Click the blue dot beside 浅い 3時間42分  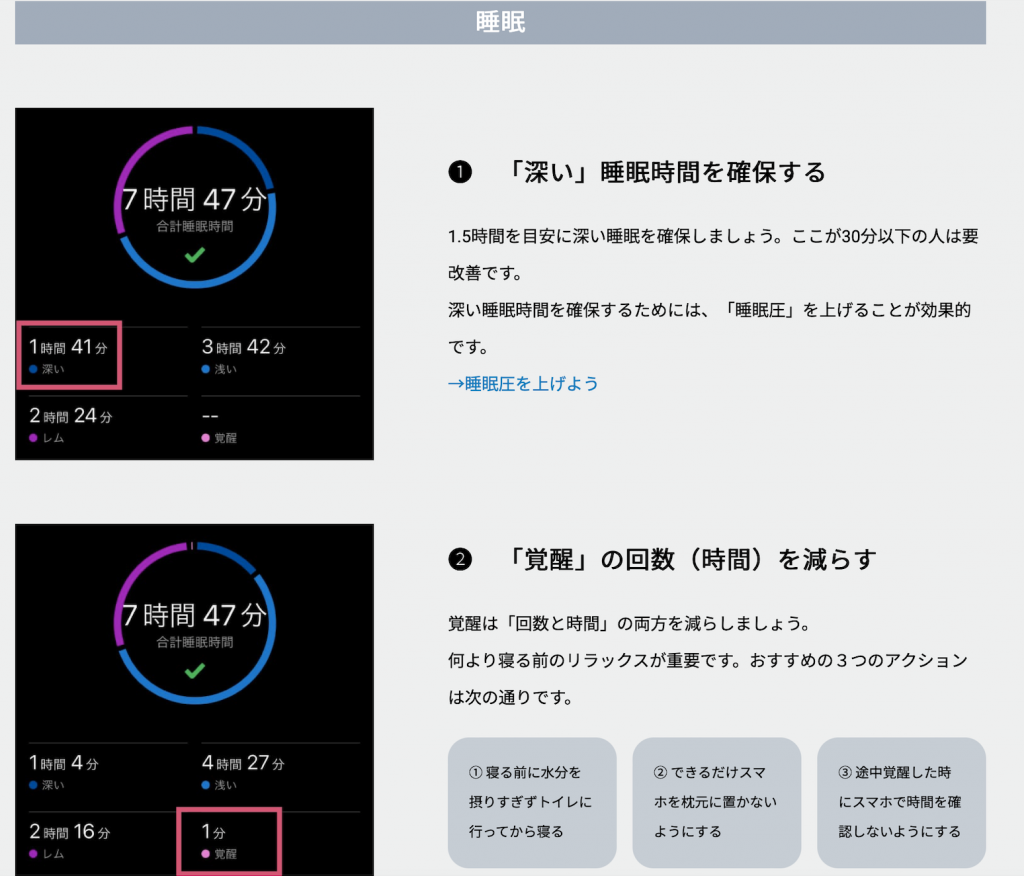pyautogui.click(x=206, y=369)
